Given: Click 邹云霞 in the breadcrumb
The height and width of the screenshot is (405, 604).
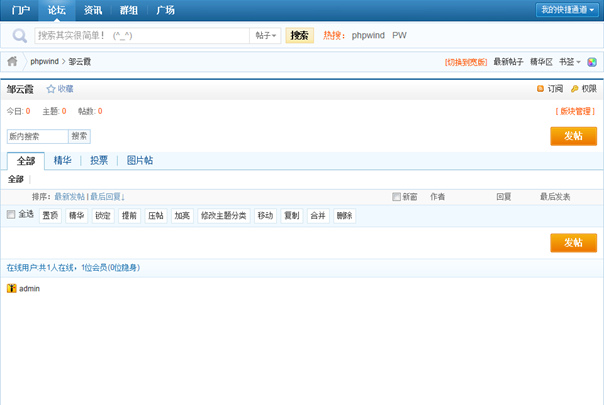Looking at the screenshot, I should (x=80, y=62).
